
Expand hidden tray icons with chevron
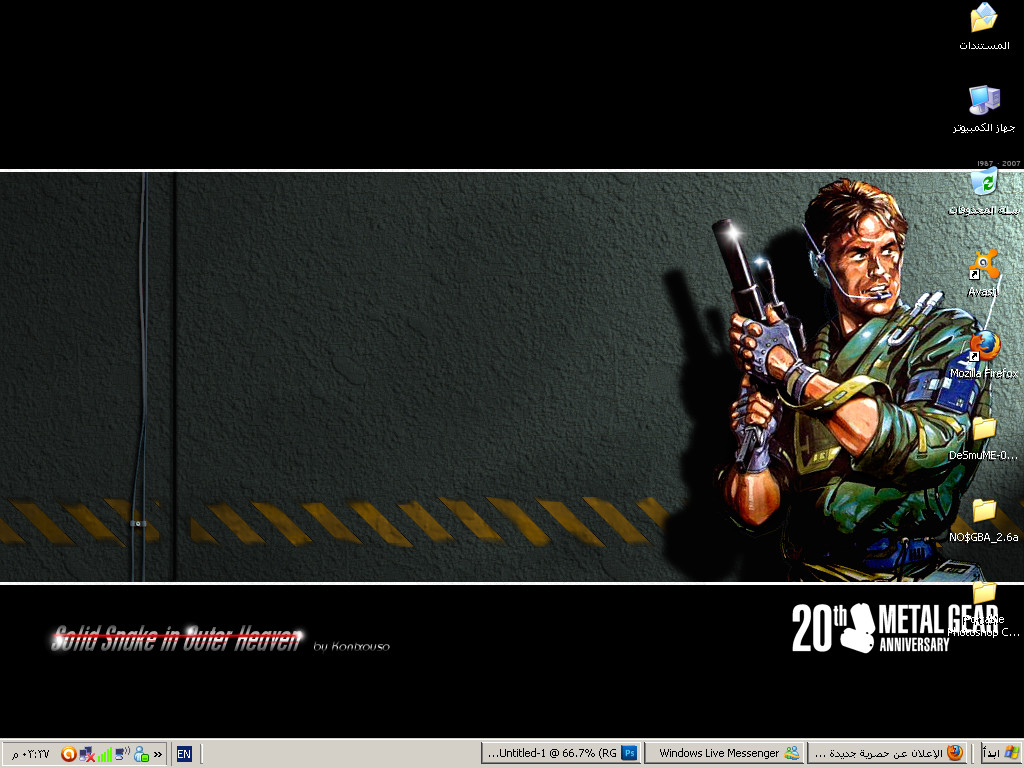point(158,754)
